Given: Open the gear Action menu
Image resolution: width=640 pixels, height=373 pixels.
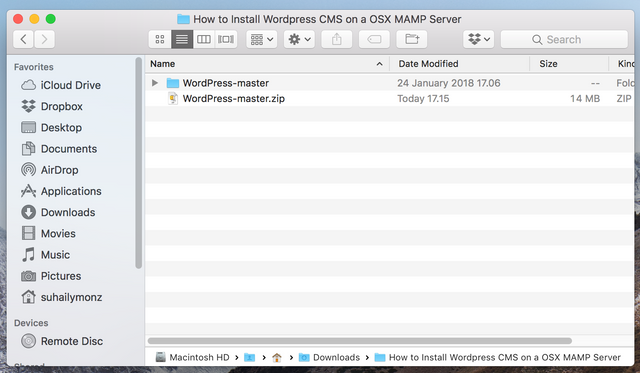Looking at the screenshot, I should (299, 40).
